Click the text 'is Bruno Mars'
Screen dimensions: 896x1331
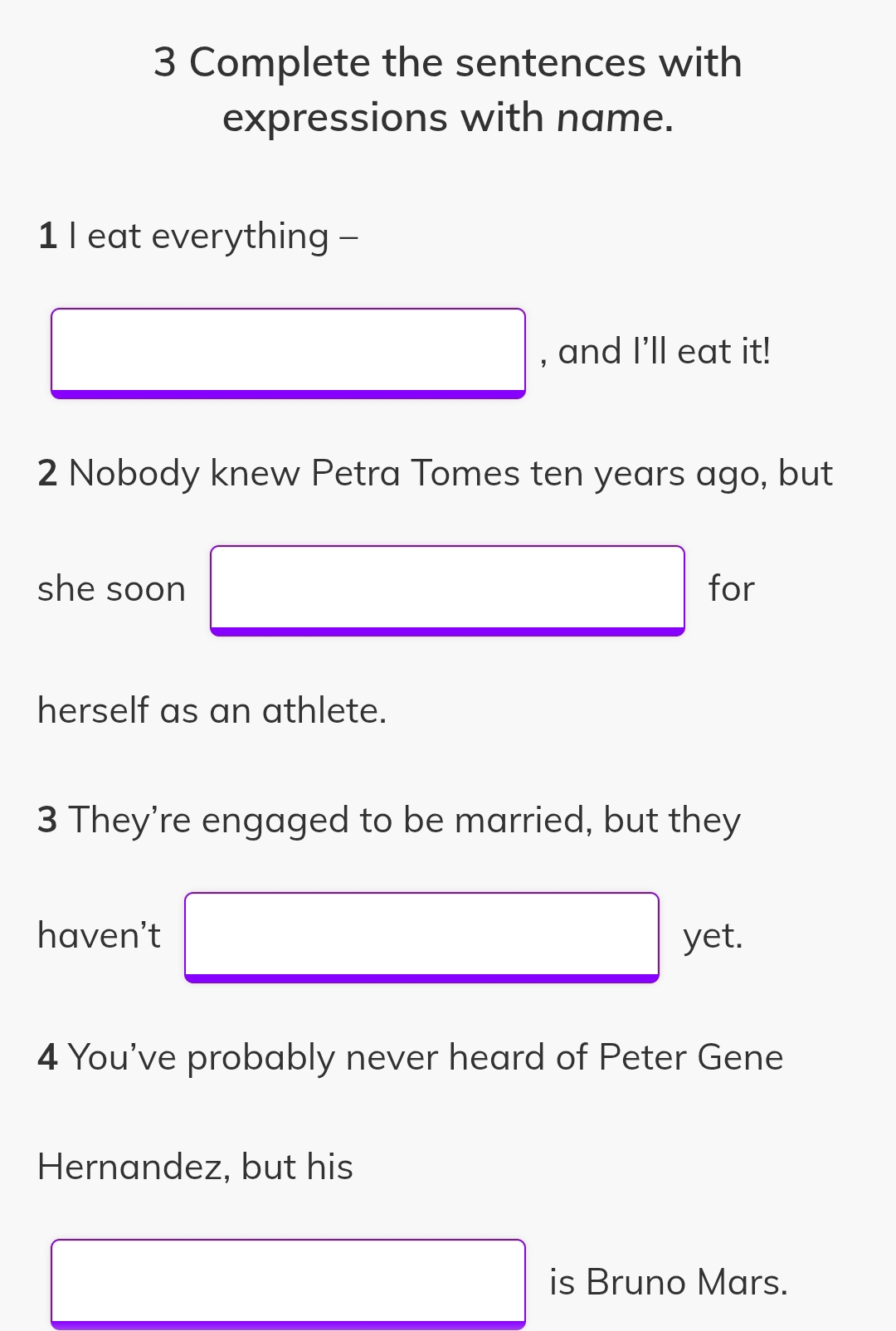click(666, 1282)
